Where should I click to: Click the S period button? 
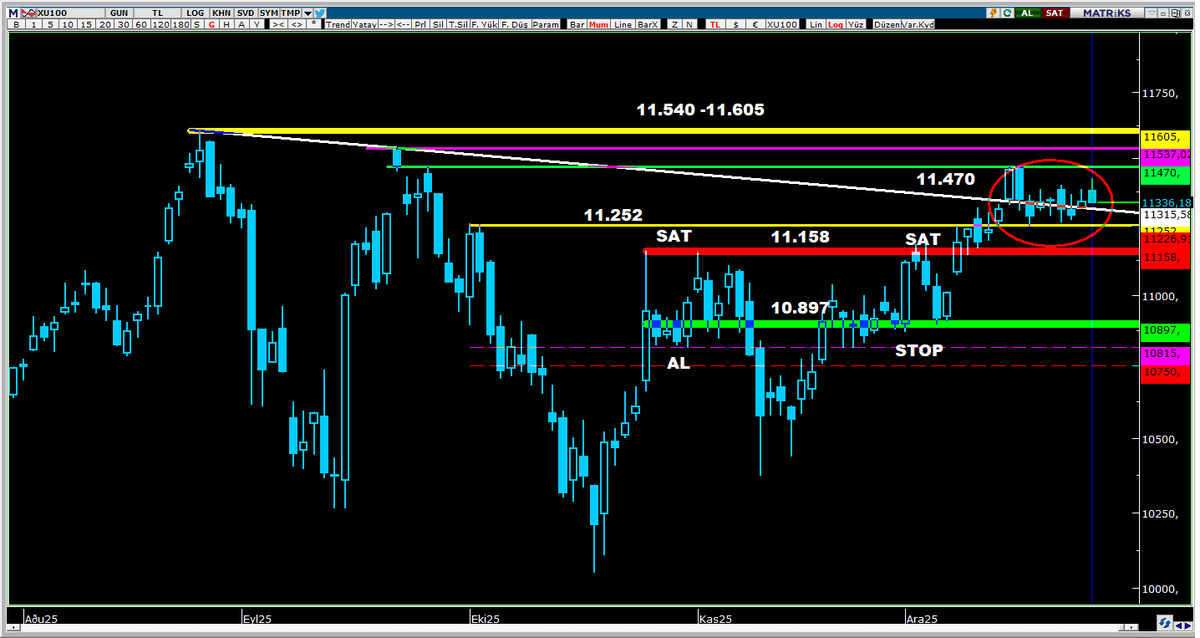pos(197,24)
